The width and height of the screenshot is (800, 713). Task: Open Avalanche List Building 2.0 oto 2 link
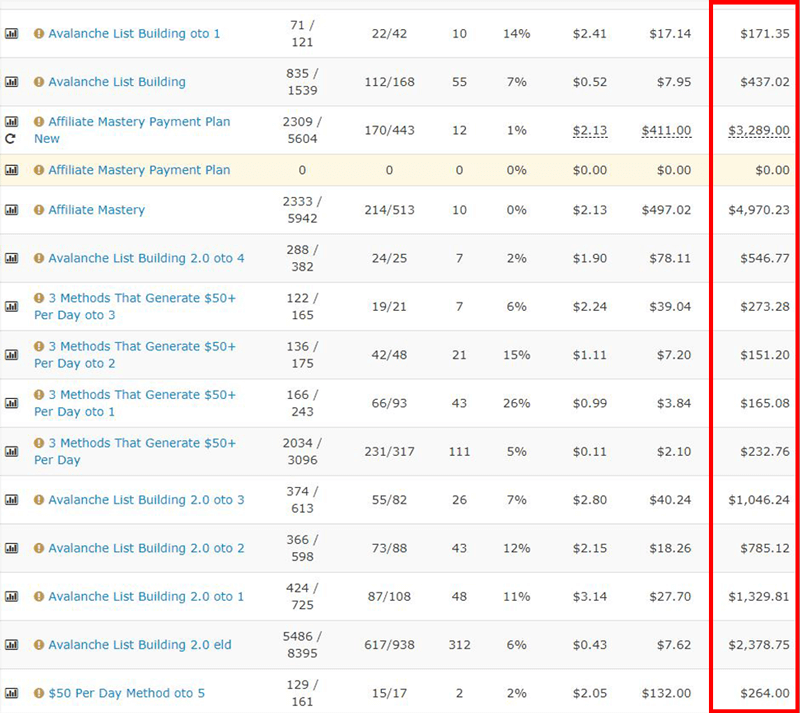146,548
